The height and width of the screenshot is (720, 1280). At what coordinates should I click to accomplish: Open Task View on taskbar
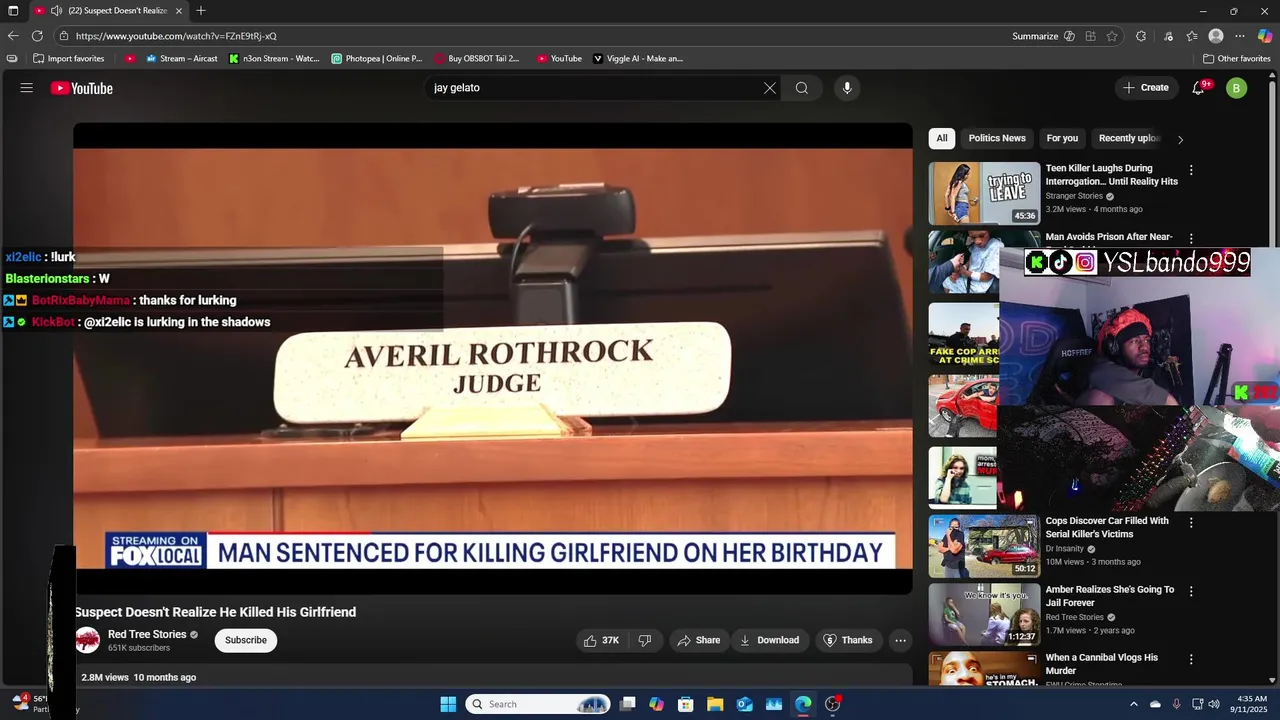tap(627, 704)
